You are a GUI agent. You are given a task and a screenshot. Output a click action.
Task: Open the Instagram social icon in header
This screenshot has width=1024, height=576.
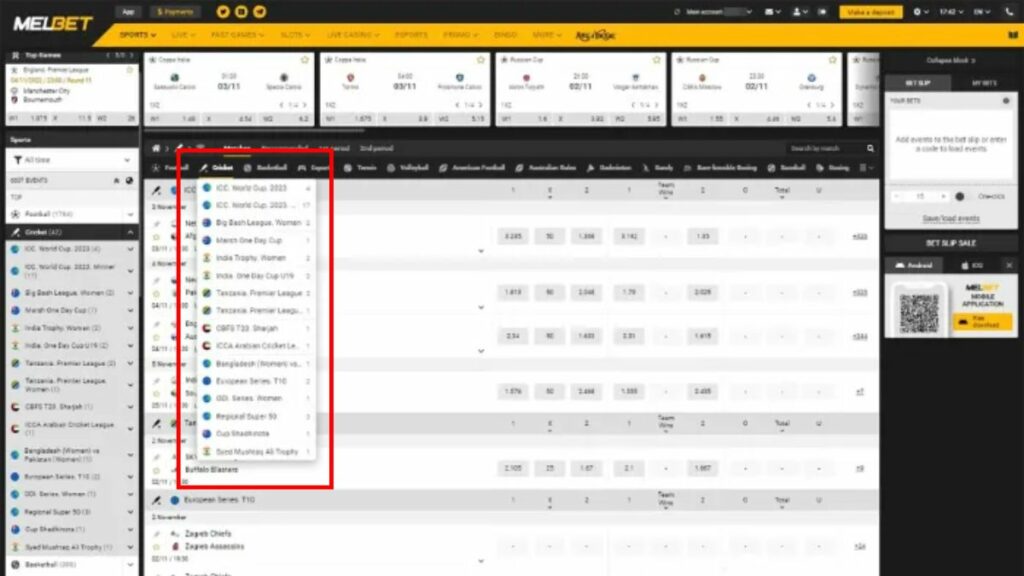(x=241, y=12)
